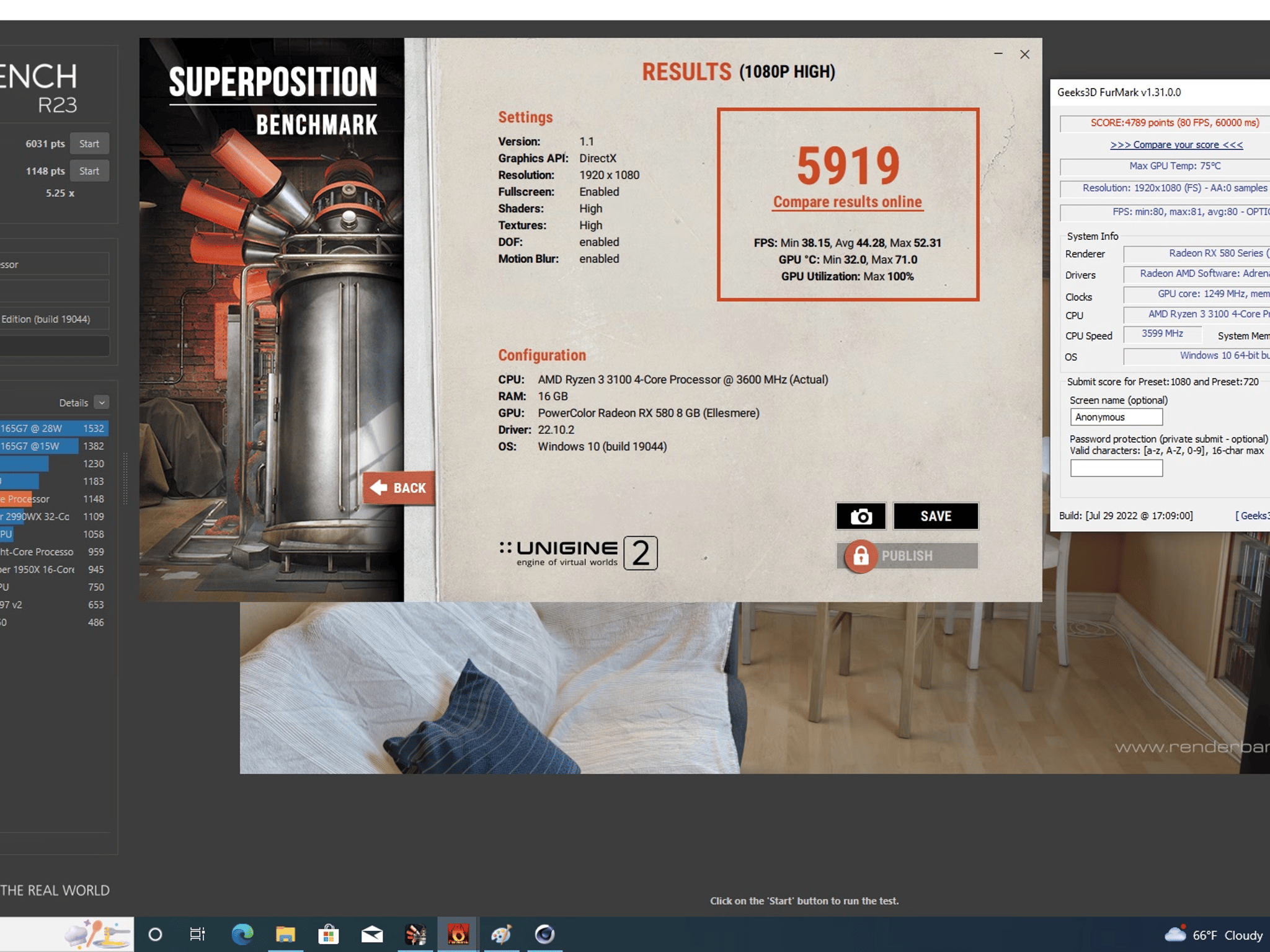Select Cinebench ranking row scoring 1532

[x=54, y=428]
